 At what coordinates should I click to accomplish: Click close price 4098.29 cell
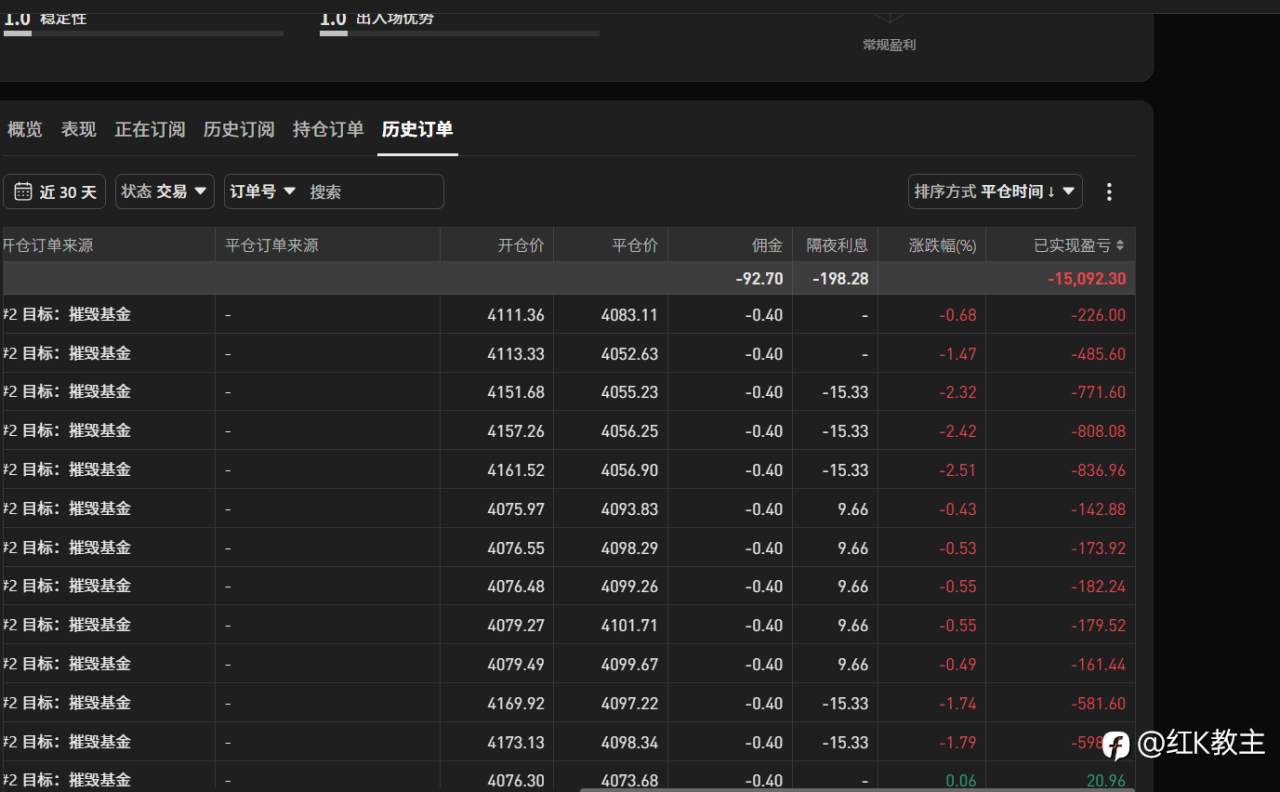coord(629,548)
